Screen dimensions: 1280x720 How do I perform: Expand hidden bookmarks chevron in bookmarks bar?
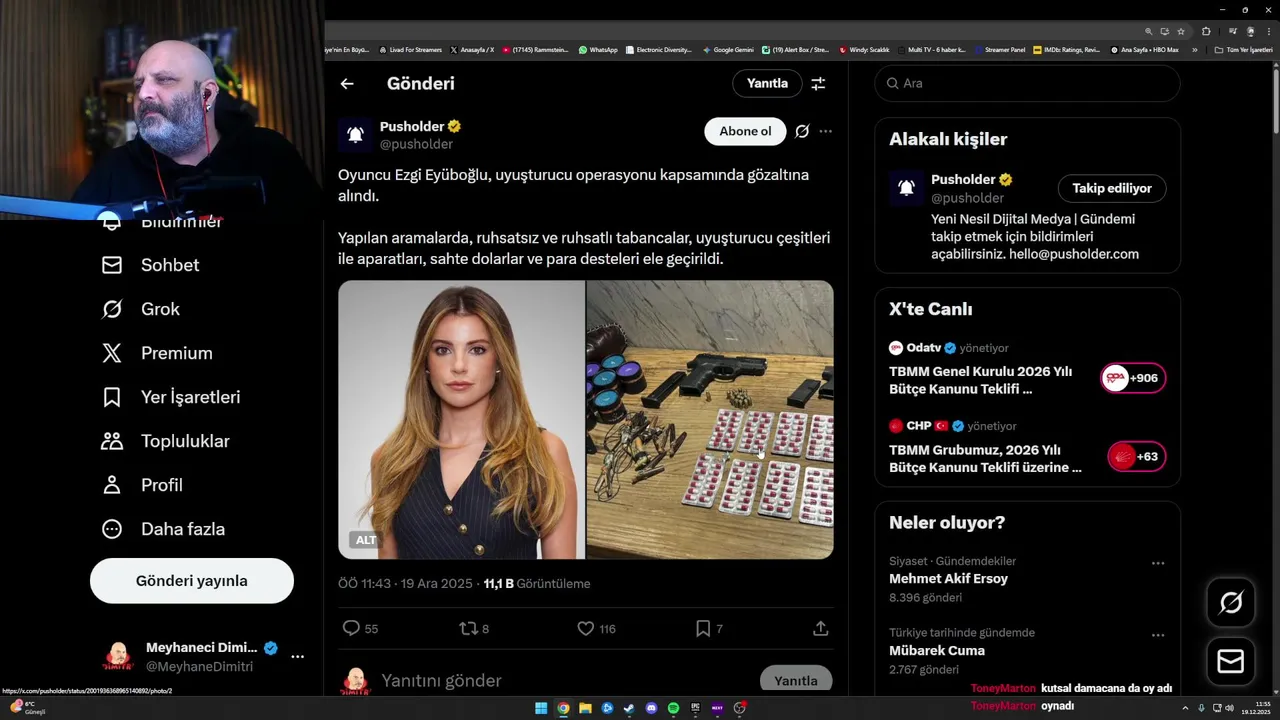click(x=1194, y=49)
